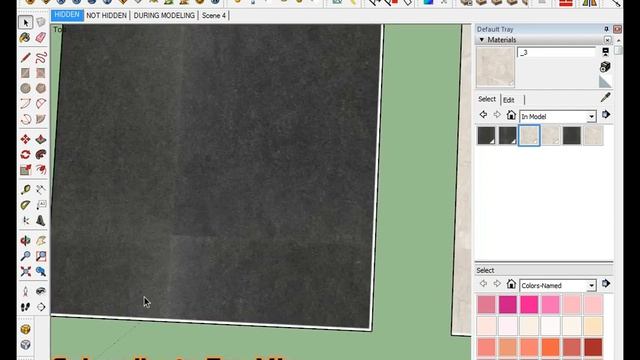The height and width of the screenshot is (360, 640).
Task: Select the Rotated Rectangle tool
Action: point(41,73)
